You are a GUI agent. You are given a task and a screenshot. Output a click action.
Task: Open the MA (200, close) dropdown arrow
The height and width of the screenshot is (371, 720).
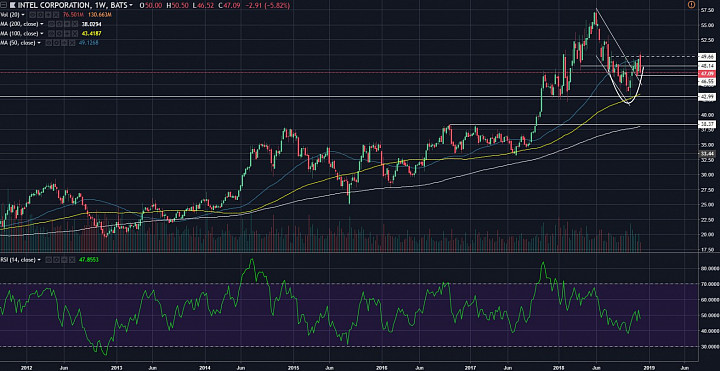[42, 24]
